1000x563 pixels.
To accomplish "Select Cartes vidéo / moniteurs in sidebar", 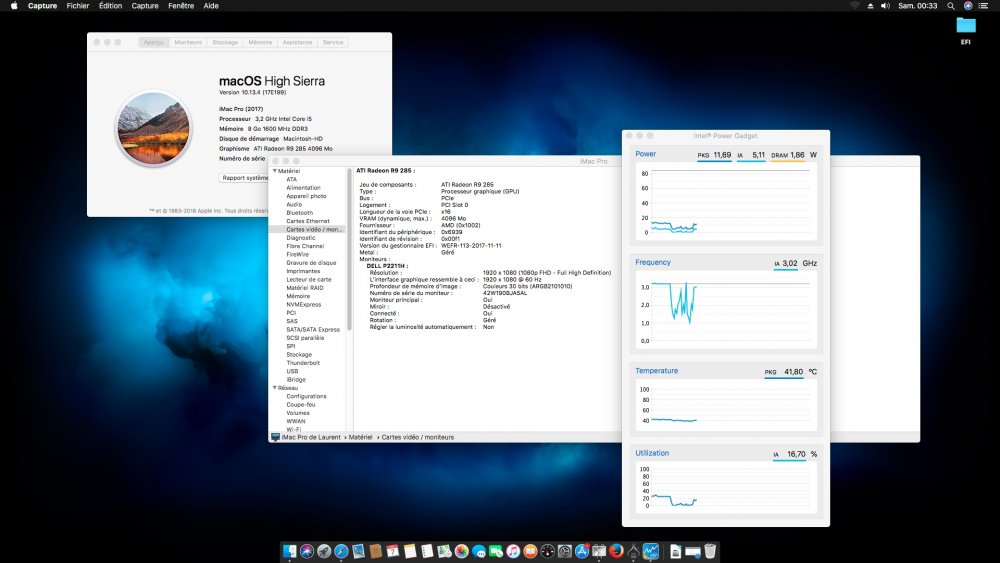I will click(x=308, y=230).
